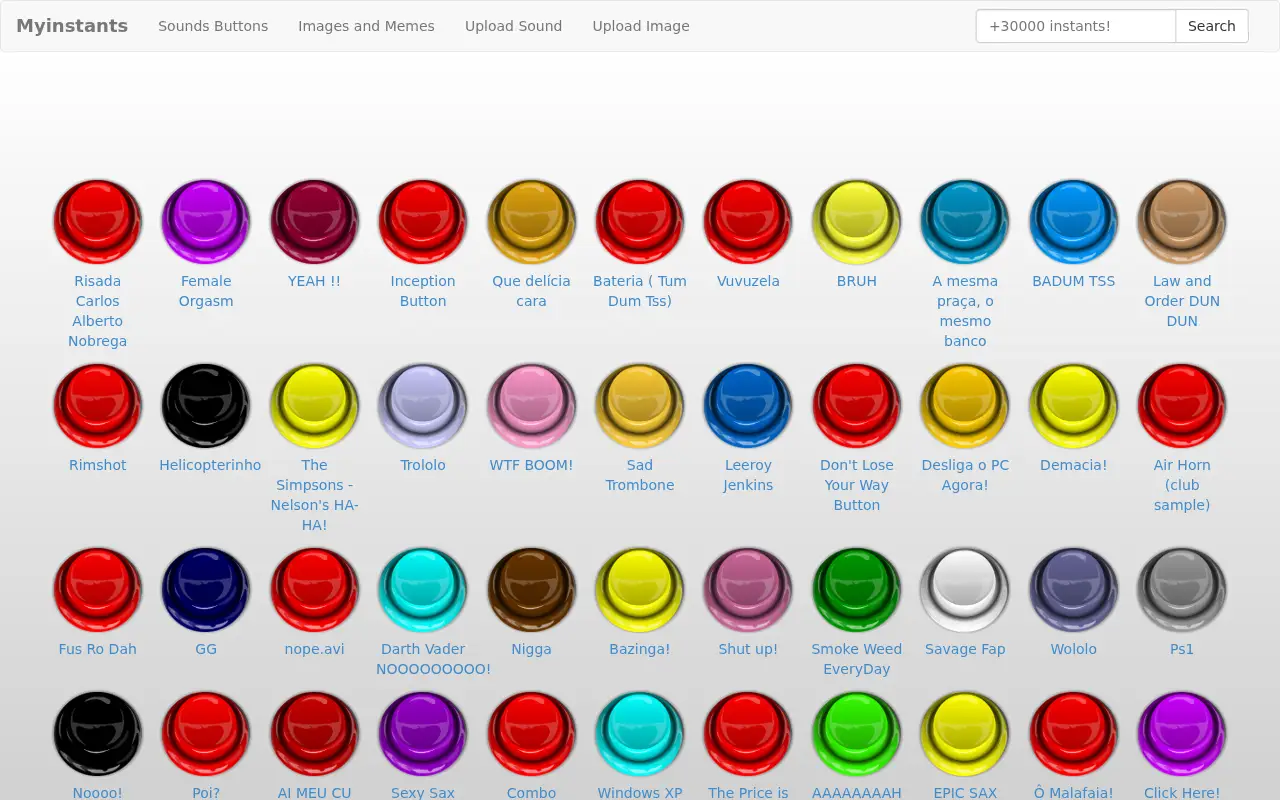Go to Myinstants home logo
The height and width of the screenshot is (800, 1280).
(x=72, y=26)
